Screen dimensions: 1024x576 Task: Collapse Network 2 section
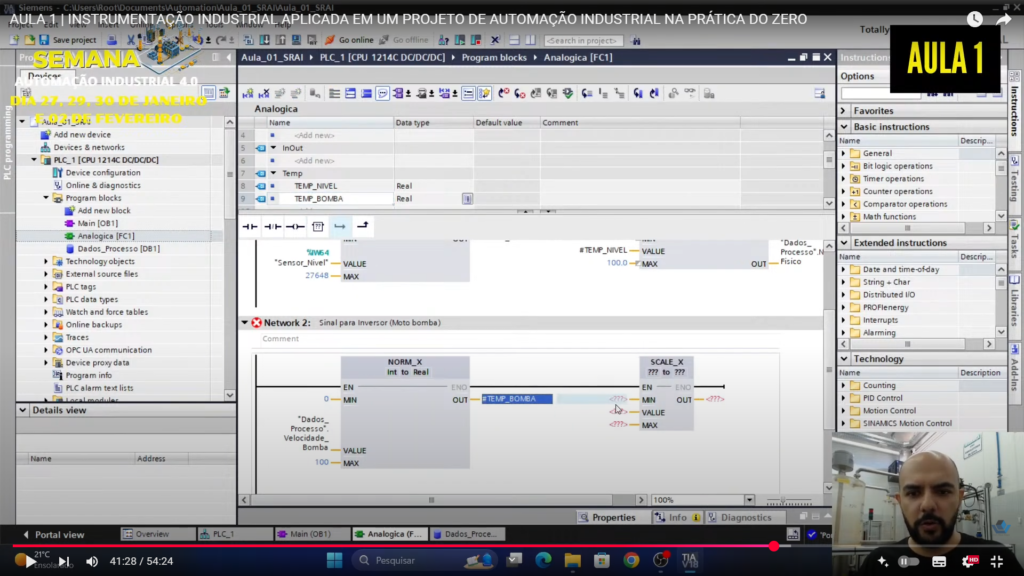click(x=245, y=323)
